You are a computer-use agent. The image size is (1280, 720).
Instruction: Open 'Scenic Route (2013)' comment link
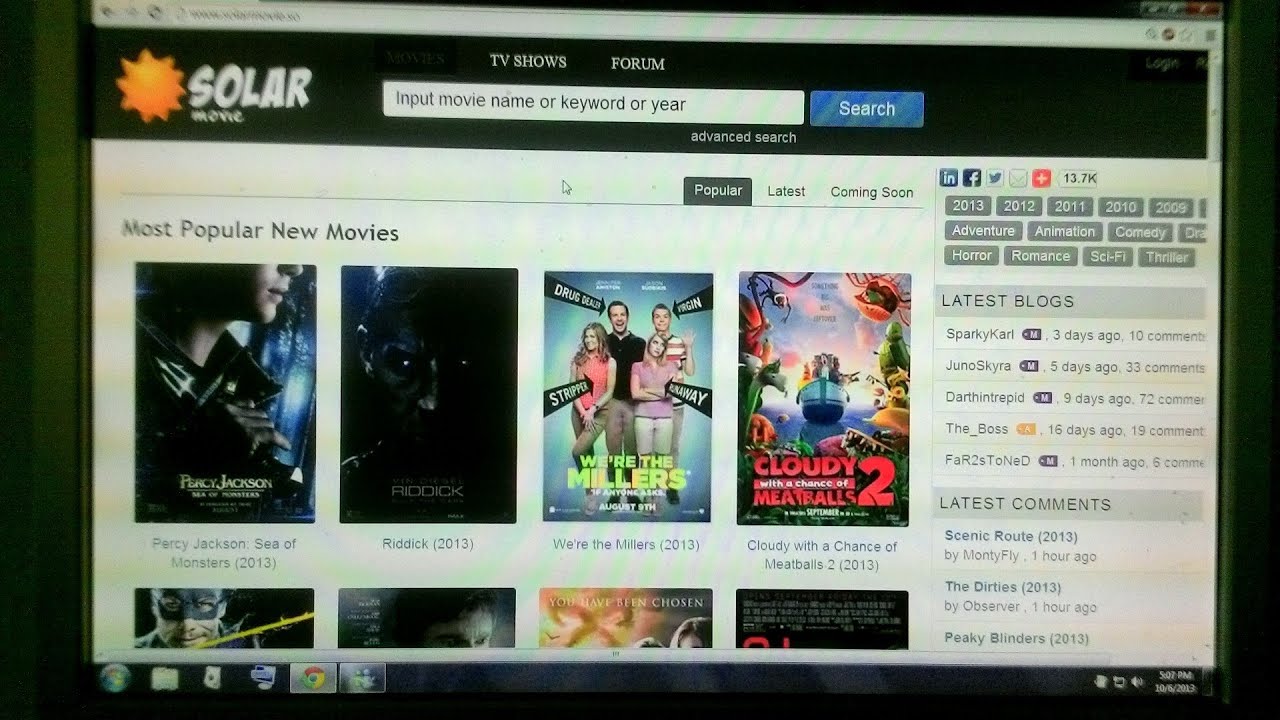1011,536
